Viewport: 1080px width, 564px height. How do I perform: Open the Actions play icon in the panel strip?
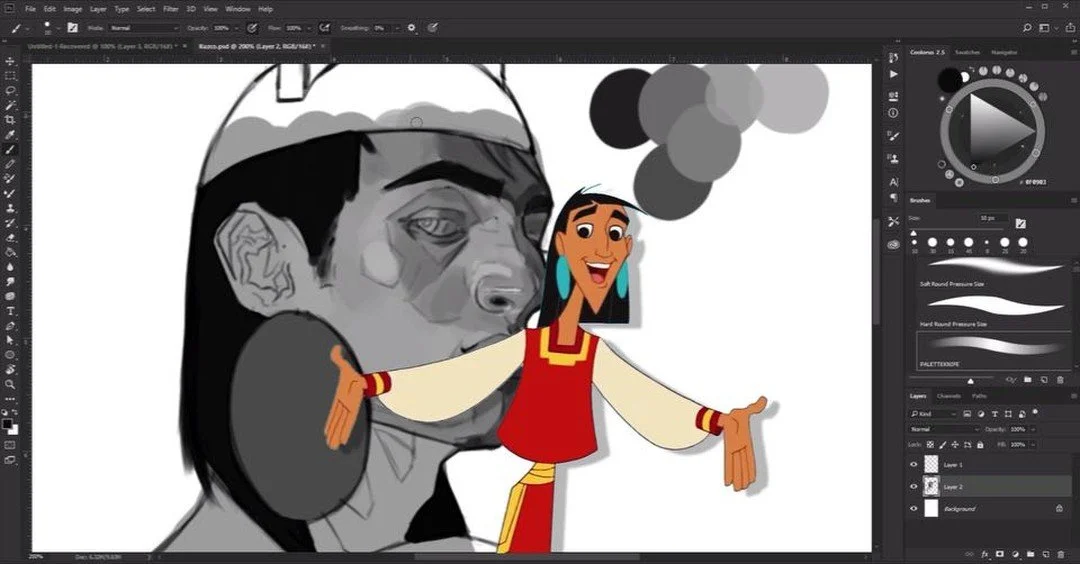(x=893, y=74)
